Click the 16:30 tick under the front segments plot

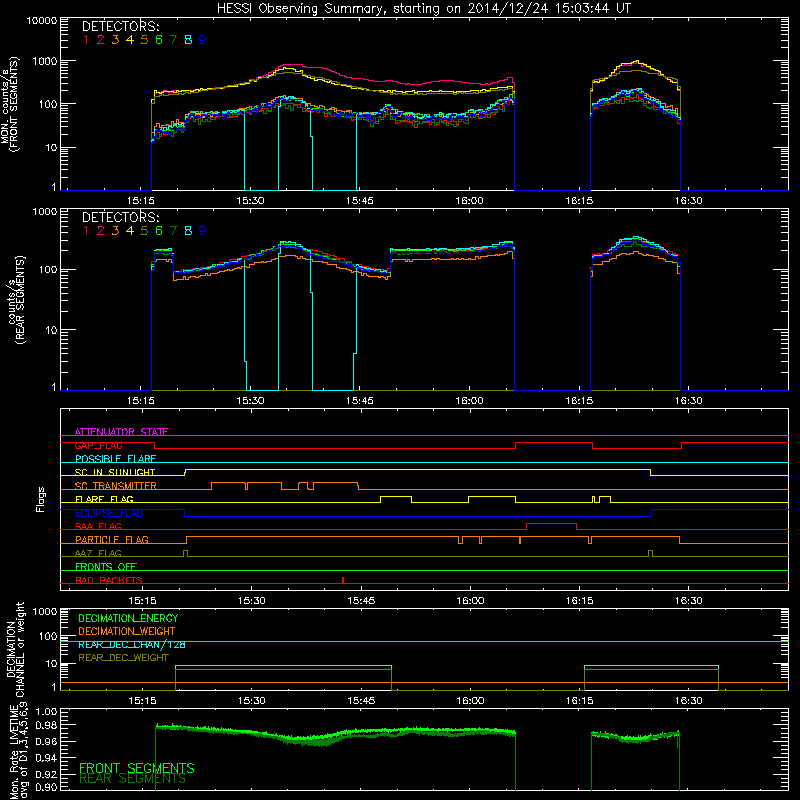pyautogui.click(x=688, y=201)
